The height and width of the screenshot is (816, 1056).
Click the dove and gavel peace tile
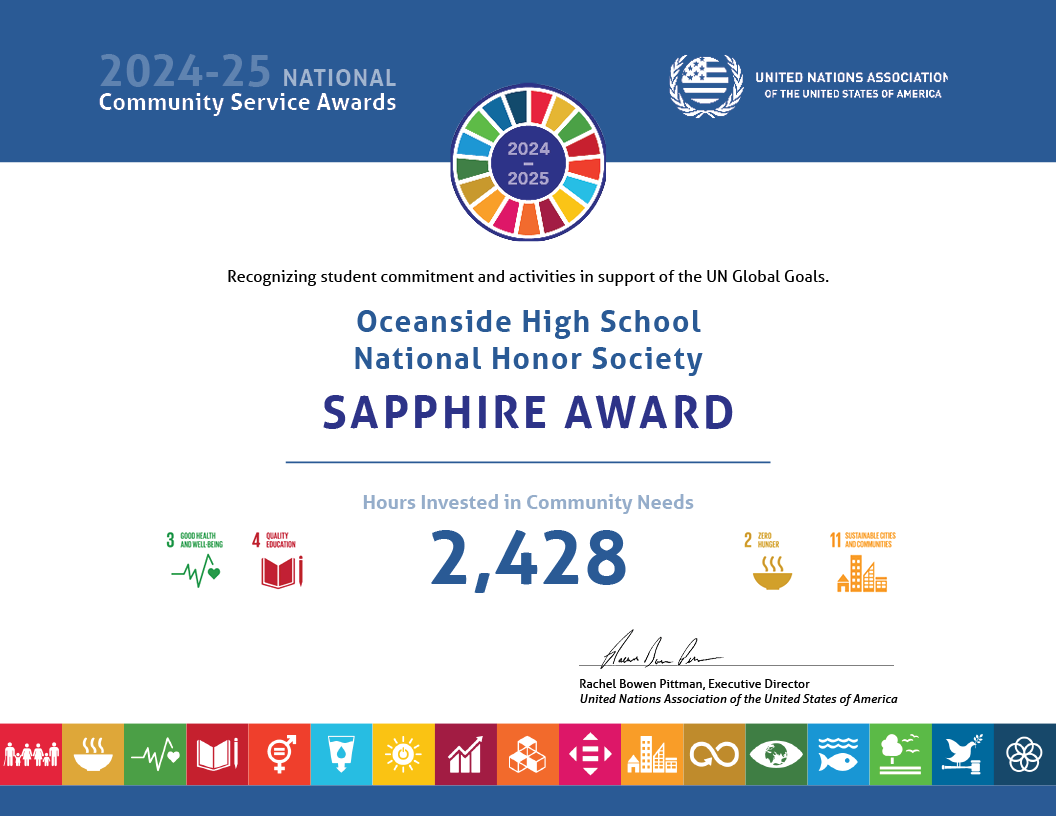pos(963,754)
